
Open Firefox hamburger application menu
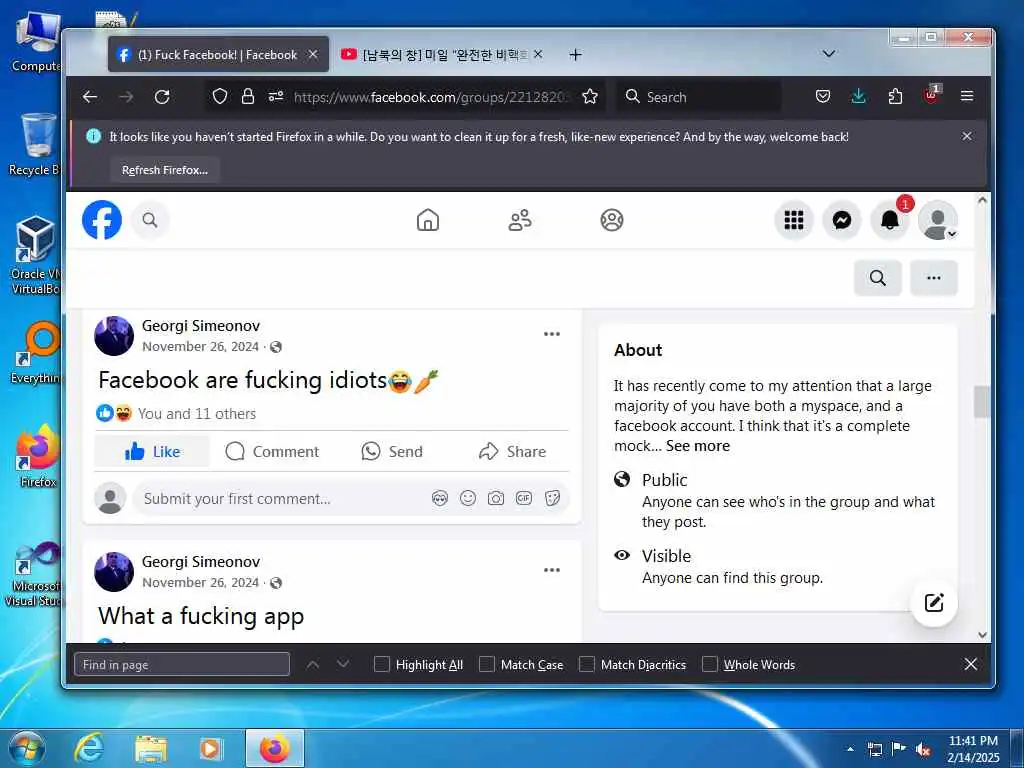(x=967, y=97)
